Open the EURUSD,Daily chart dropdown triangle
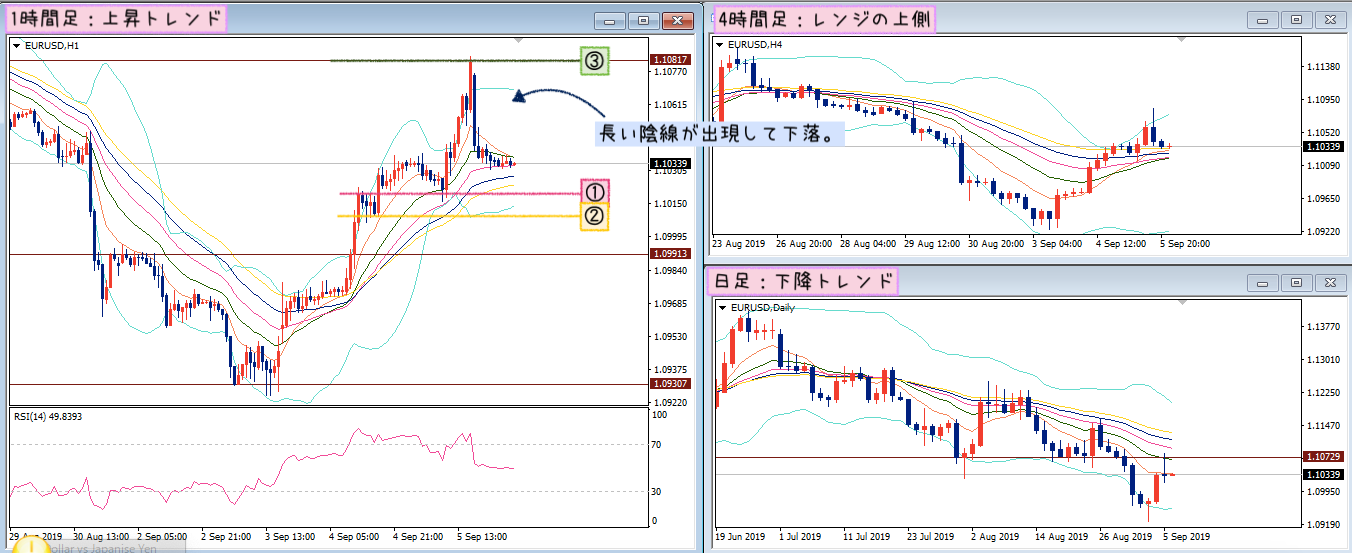 coord(722,307)
